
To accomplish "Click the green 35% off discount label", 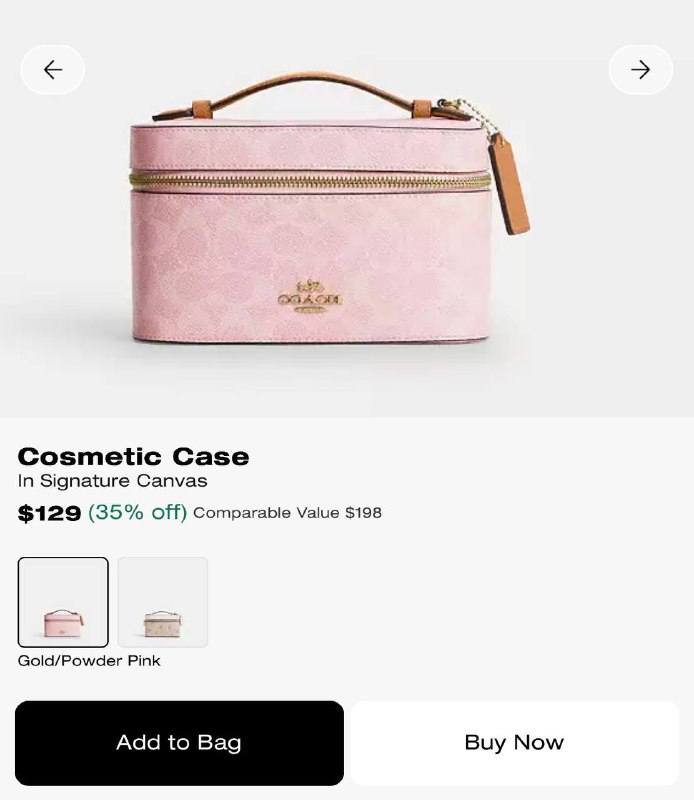I will tap(137, 512).
